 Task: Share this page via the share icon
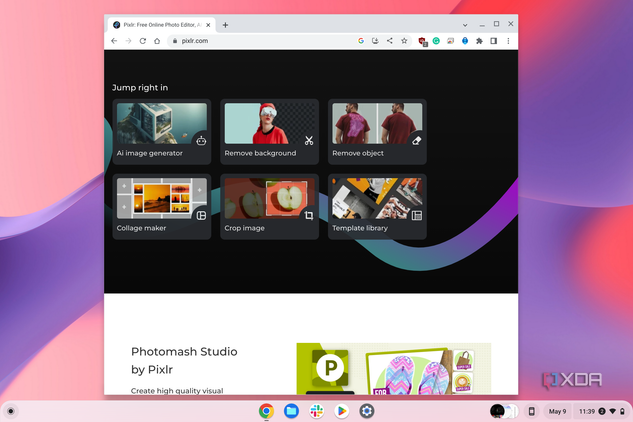pyautogui.click(x=390, y=41)
